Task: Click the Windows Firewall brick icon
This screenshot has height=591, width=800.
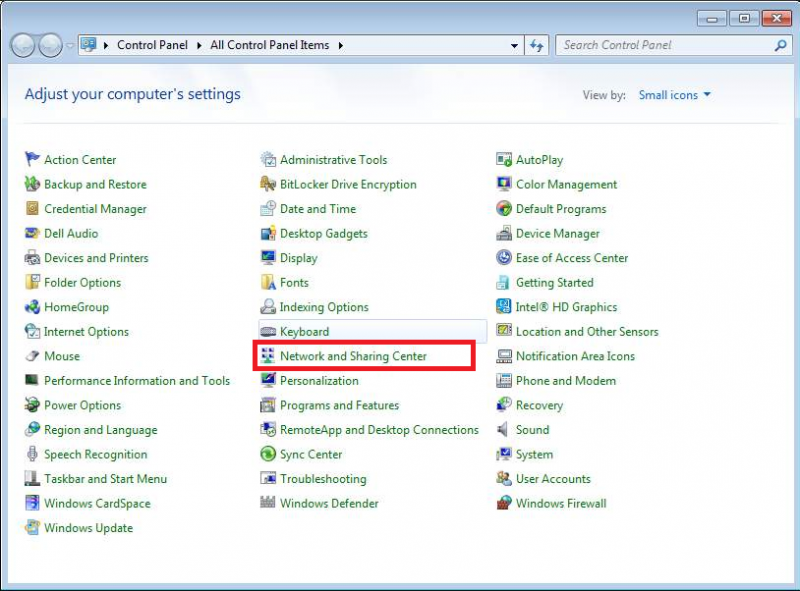Action: [x=504, y=503]
